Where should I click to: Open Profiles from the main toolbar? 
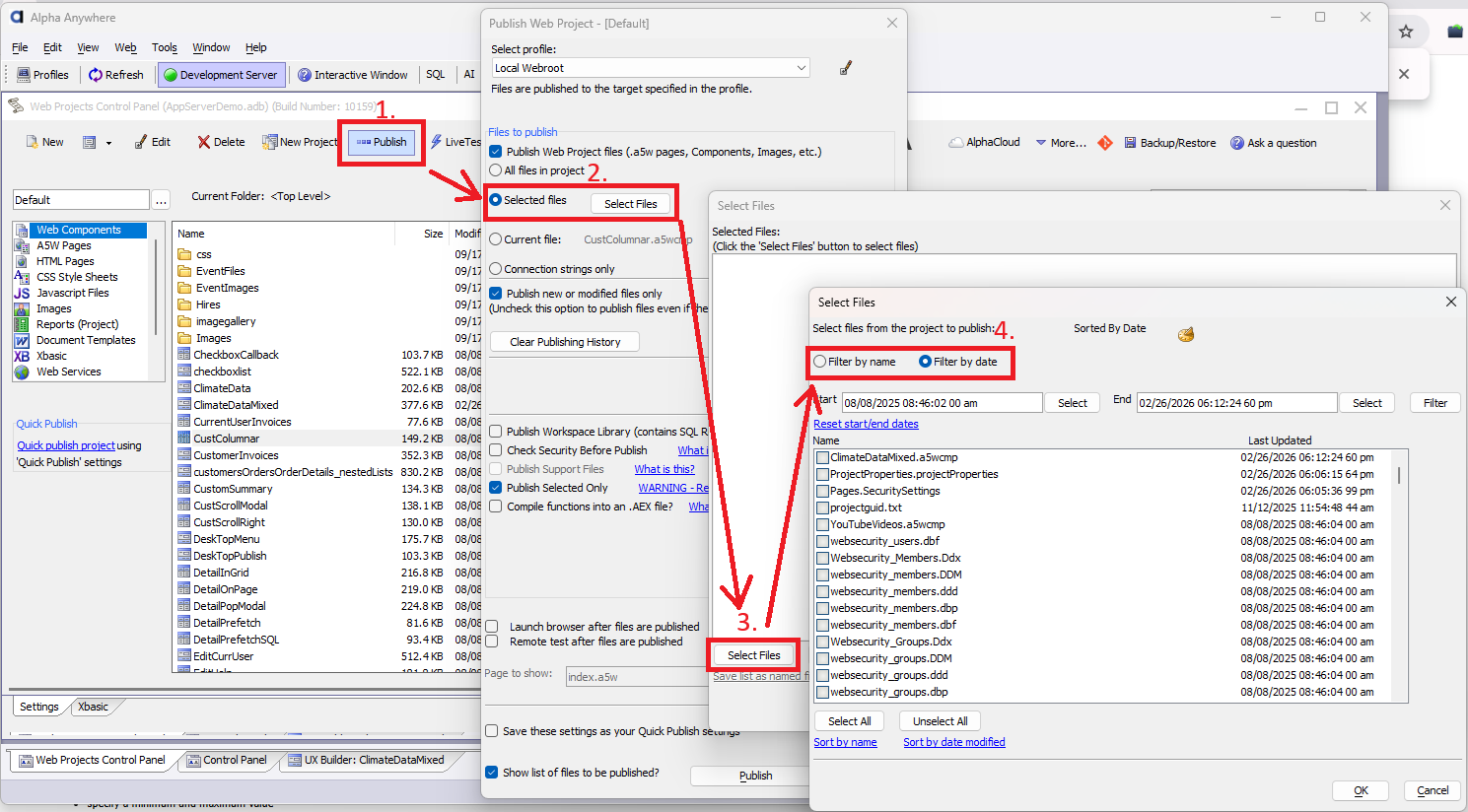click(43, 75)
